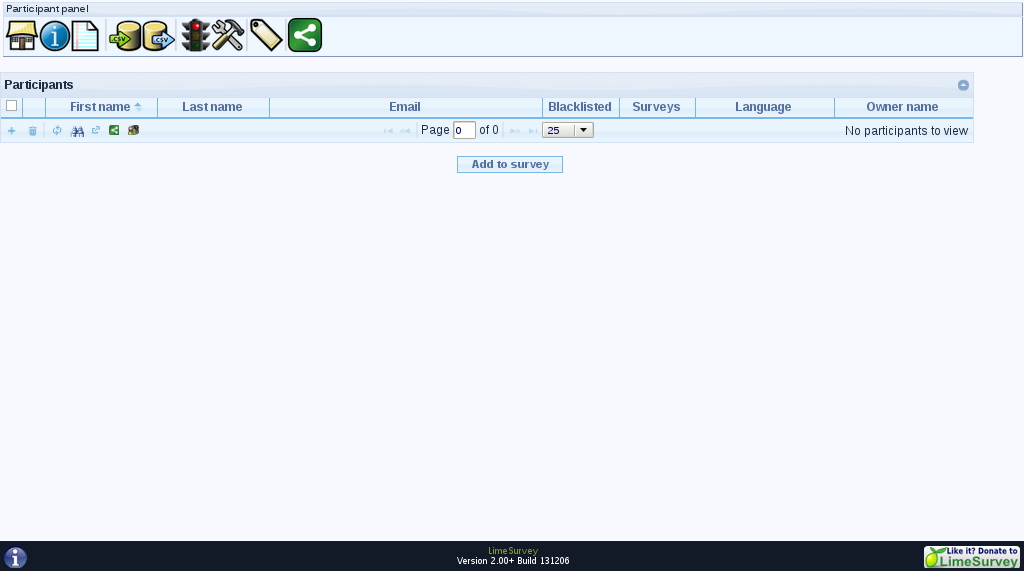Open attribute management tag icon
Screen dimensions: 1024x571
(x=266, y=35)
